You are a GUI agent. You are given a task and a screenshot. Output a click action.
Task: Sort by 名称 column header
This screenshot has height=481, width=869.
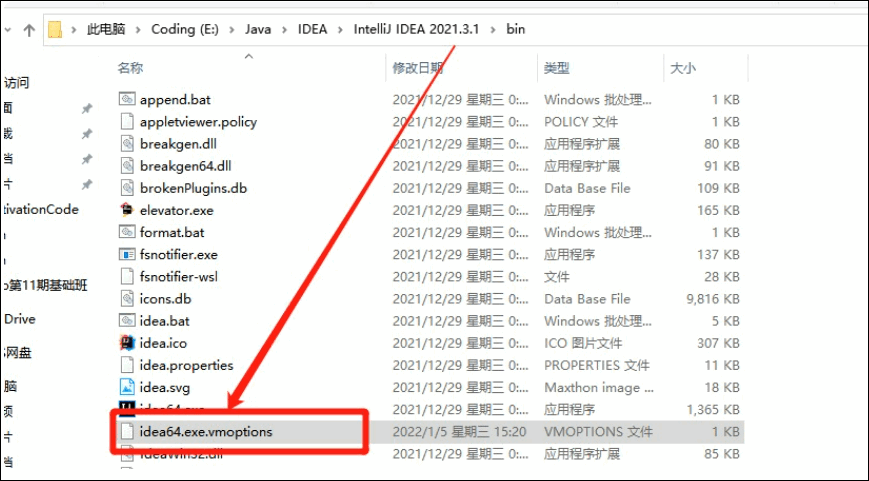tap(131, 68)
